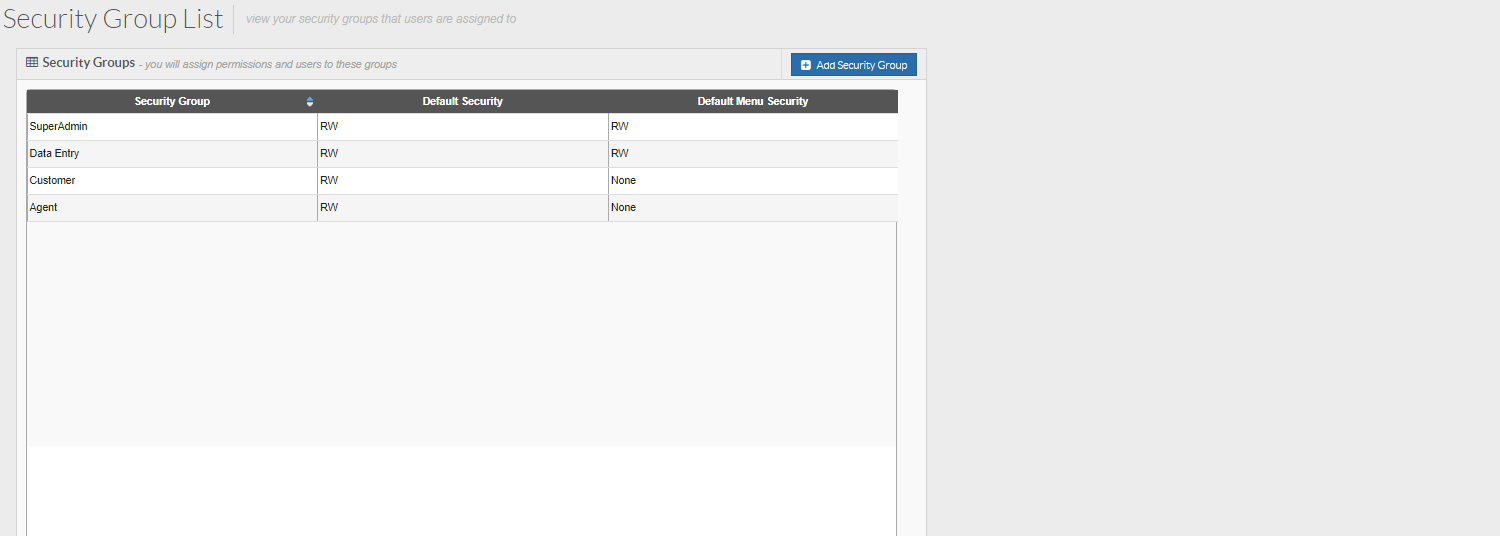
Task: Click the Add Security Group button
Action: (x=853, y=65)
